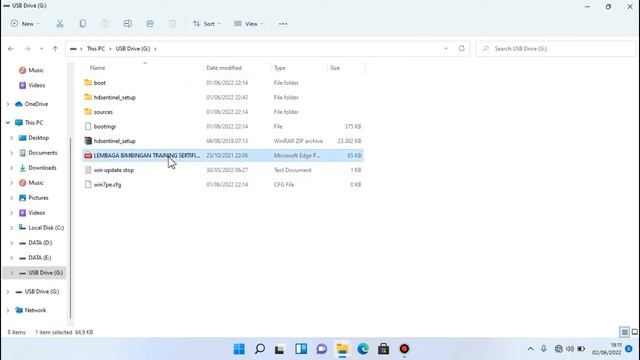Open the View dropdown
The height and width of the screenshot is (360, 640).
[249, 24]
